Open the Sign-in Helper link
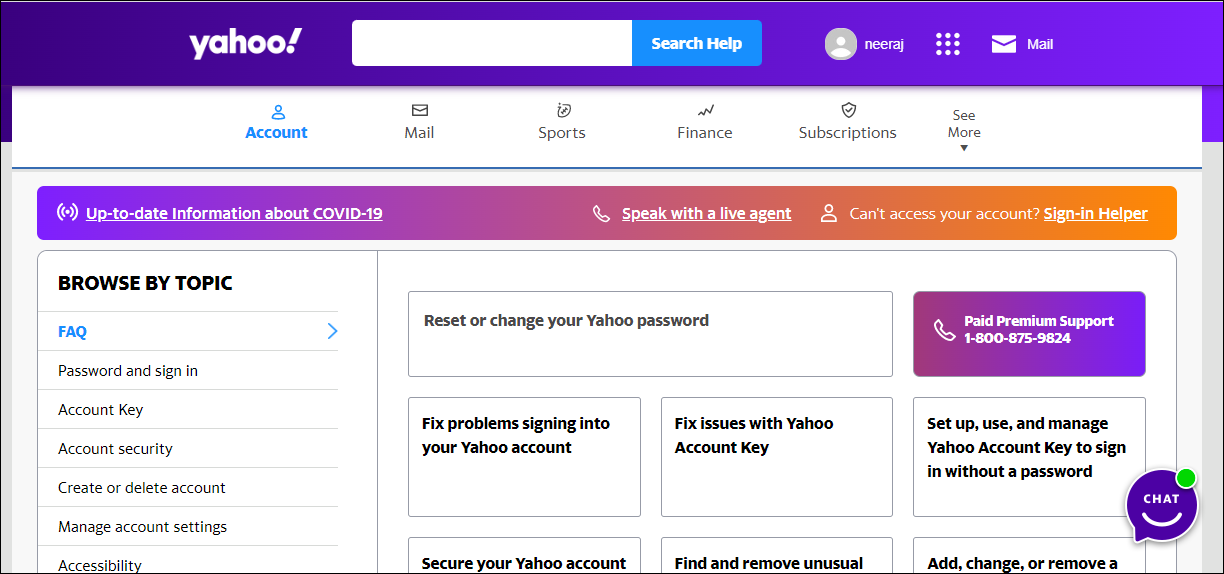Viewport: 1224px width, 574px height. (x=1096, y=213)
